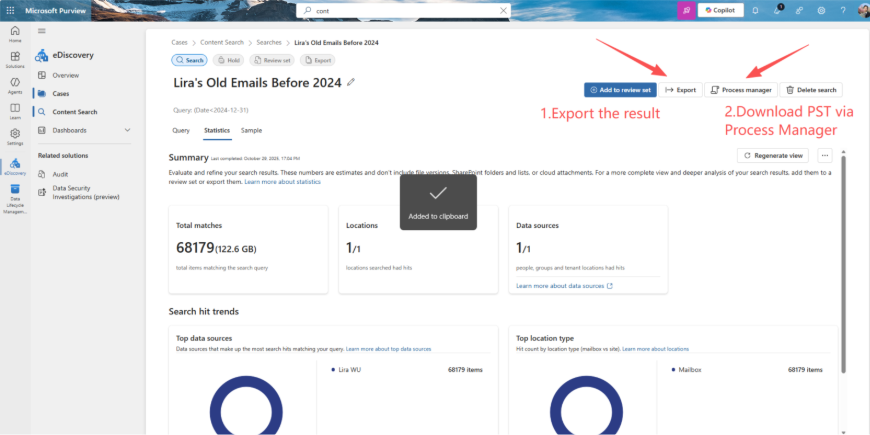Screen dimensions: 870x435
Task: Click the Query: (Date<2024-12-31) text
Action: pyautogui.click(x=210, y=110)
